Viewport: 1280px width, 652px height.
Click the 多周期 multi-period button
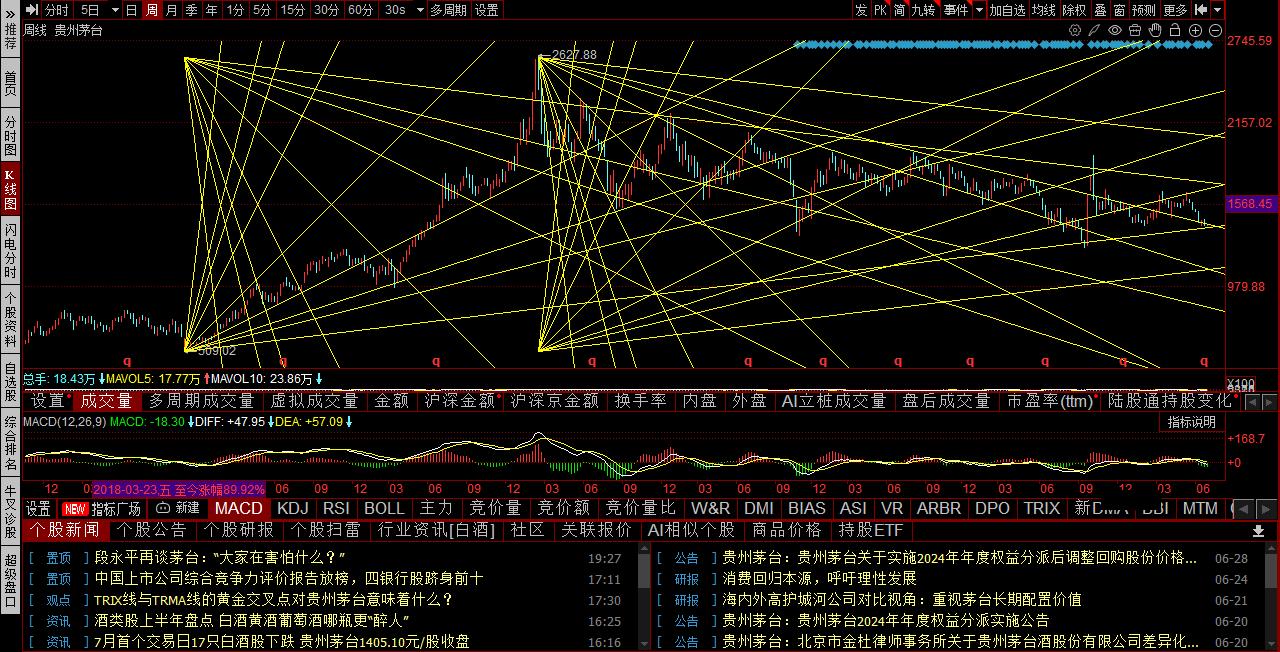pyautogui.click(x=448, y=9)
